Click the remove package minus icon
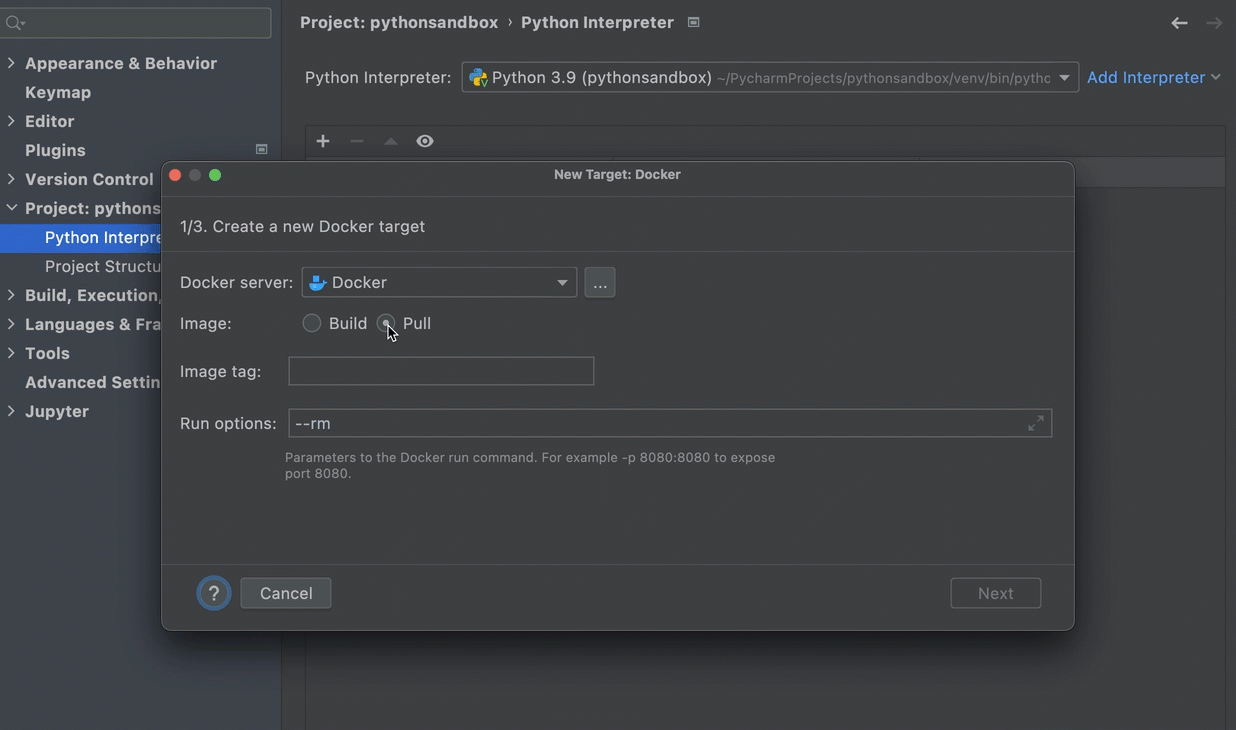 click(x=357, y=141)
